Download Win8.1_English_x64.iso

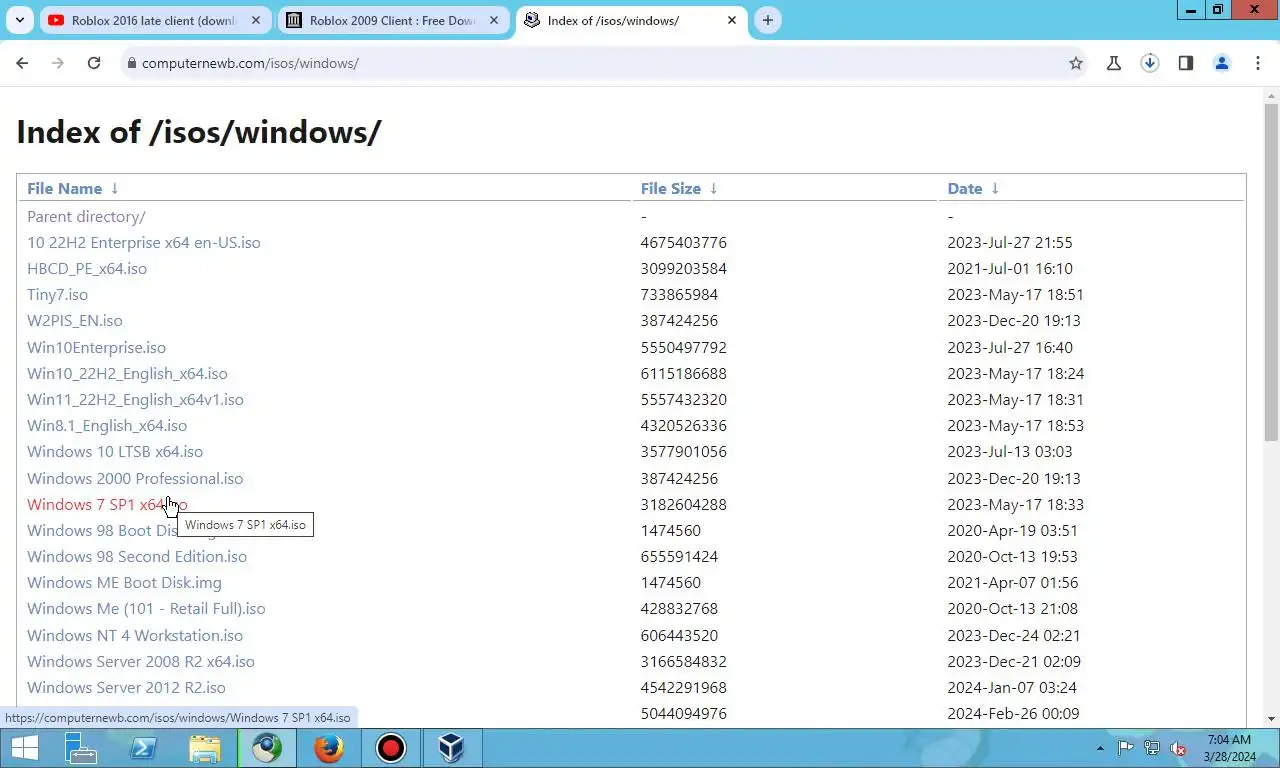[x=107, y=425]
